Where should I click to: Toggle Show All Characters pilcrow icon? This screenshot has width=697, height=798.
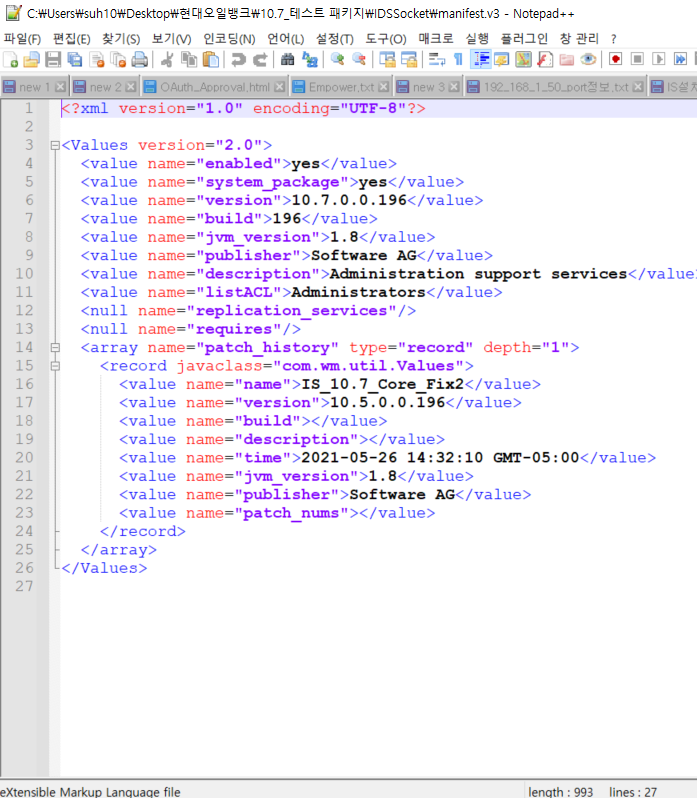click(458, 60)
